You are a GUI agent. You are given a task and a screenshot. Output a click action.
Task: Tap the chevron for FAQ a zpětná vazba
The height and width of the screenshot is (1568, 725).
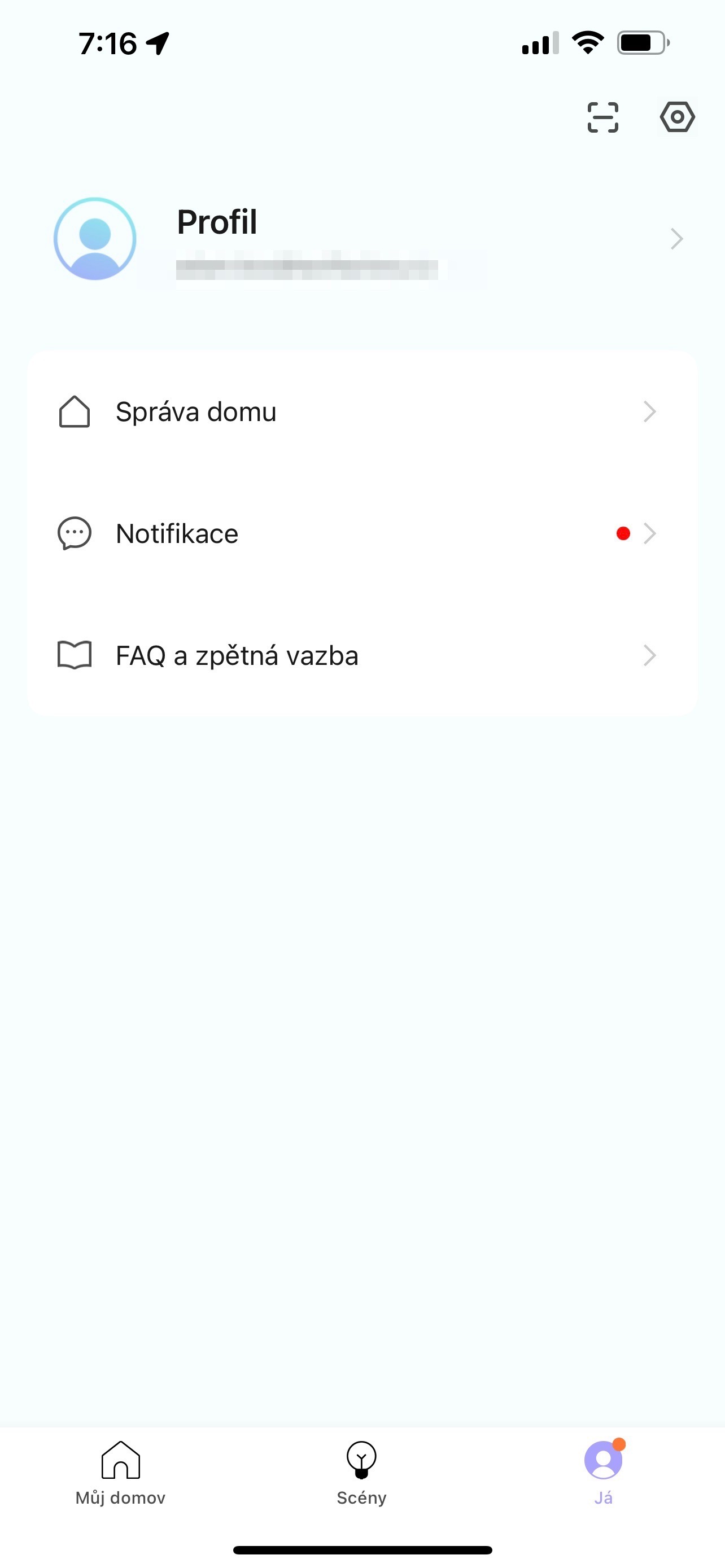pos(649,655)
